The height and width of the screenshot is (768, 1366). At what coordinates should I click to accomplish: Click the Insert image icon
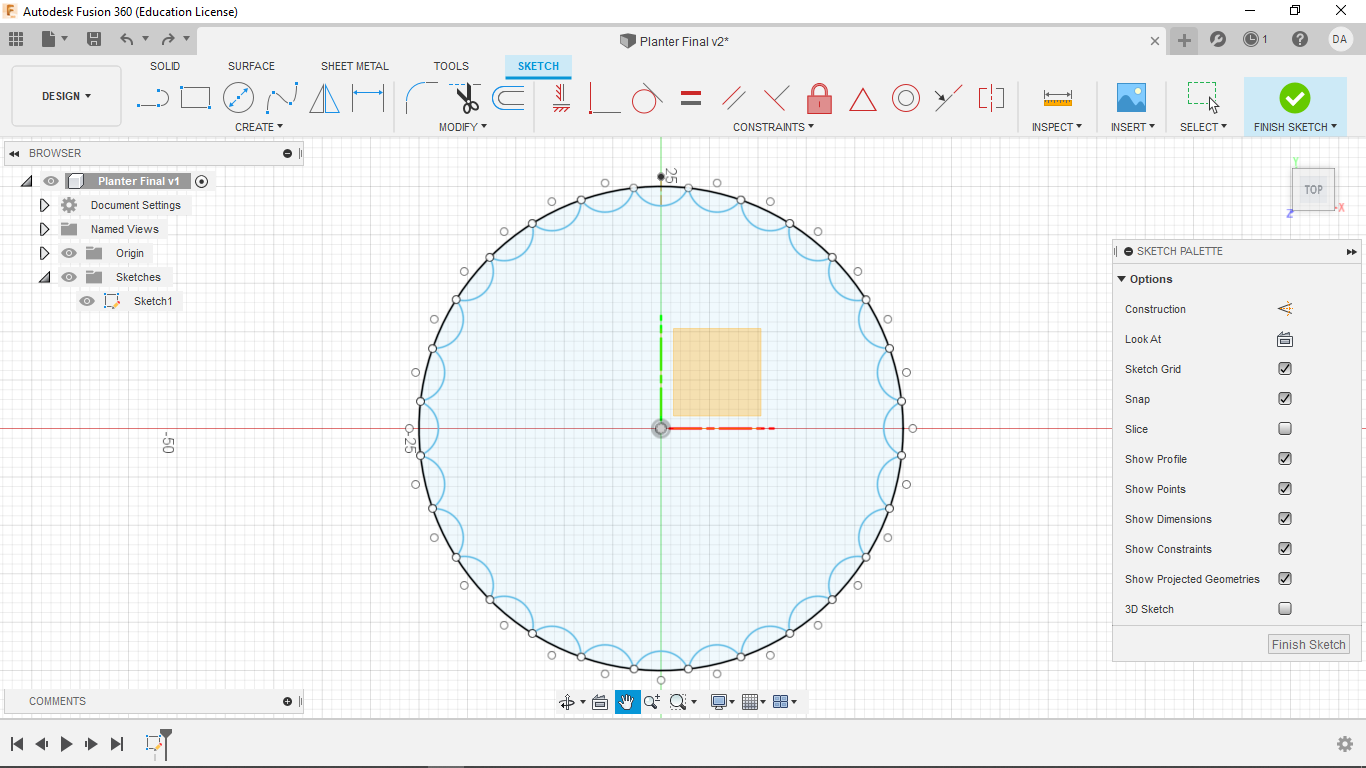coord(1131,98)
